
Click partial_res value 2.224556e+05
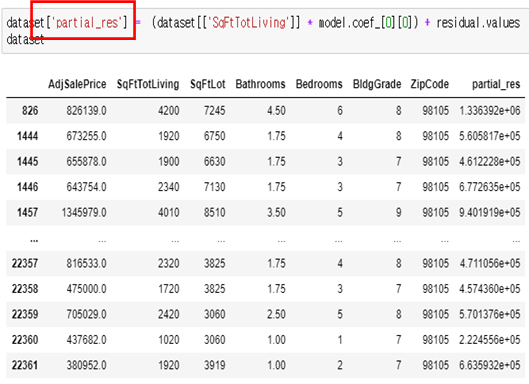tap(490, 340)
